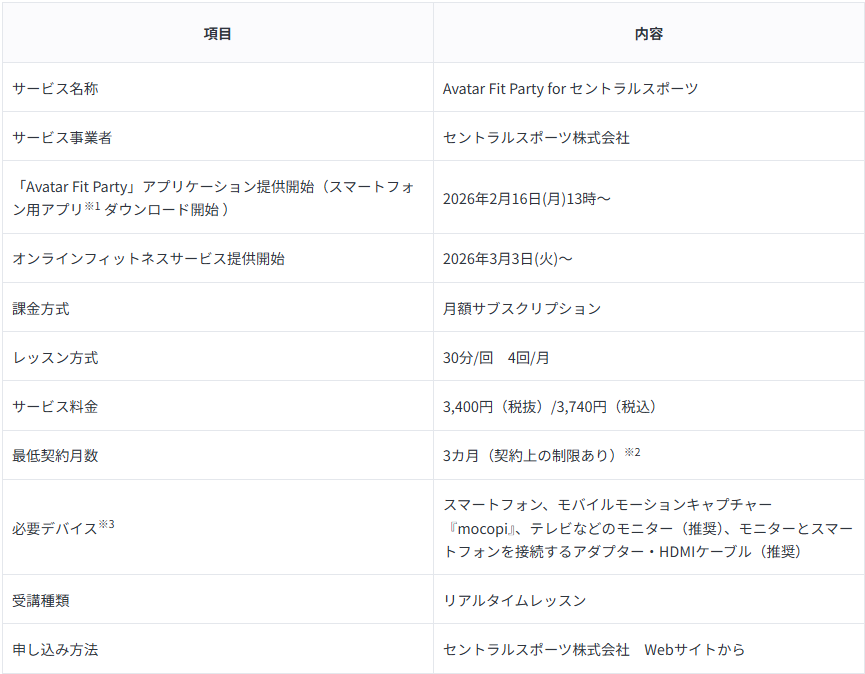
Task: Click セントラルスポーツ株式会社 in サービス事業者 row
Action: (536, 137)
